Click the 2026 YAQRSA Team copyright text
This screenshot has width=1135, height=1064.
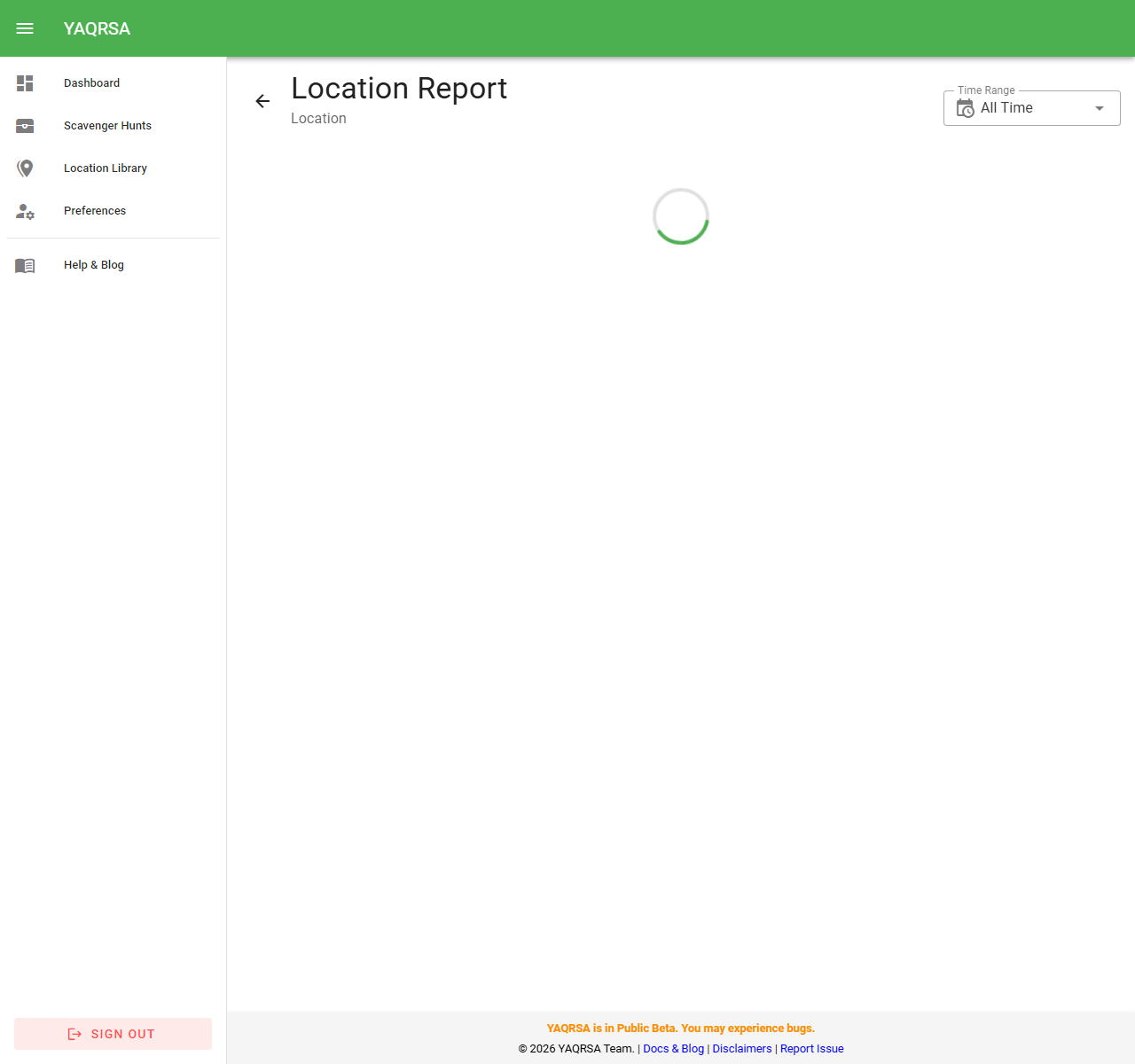[576, 1049]
